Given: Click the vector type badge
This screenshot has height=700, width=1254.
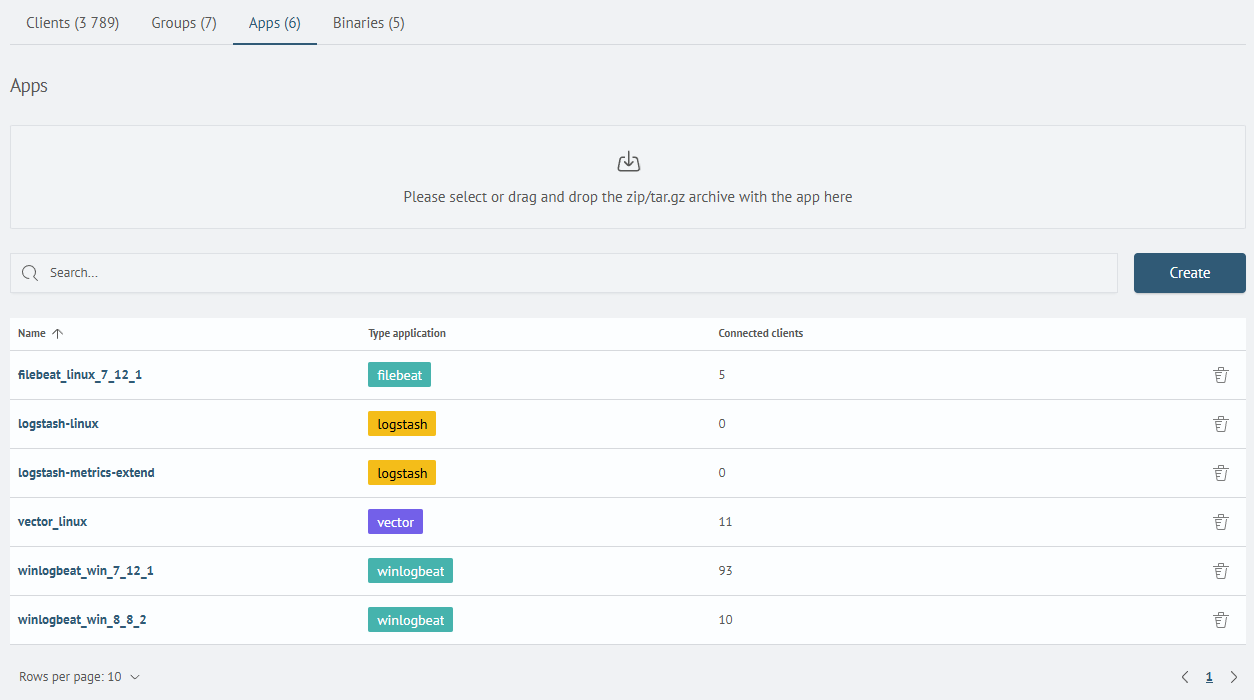Looking at the screenshot, I should [395, 521].
